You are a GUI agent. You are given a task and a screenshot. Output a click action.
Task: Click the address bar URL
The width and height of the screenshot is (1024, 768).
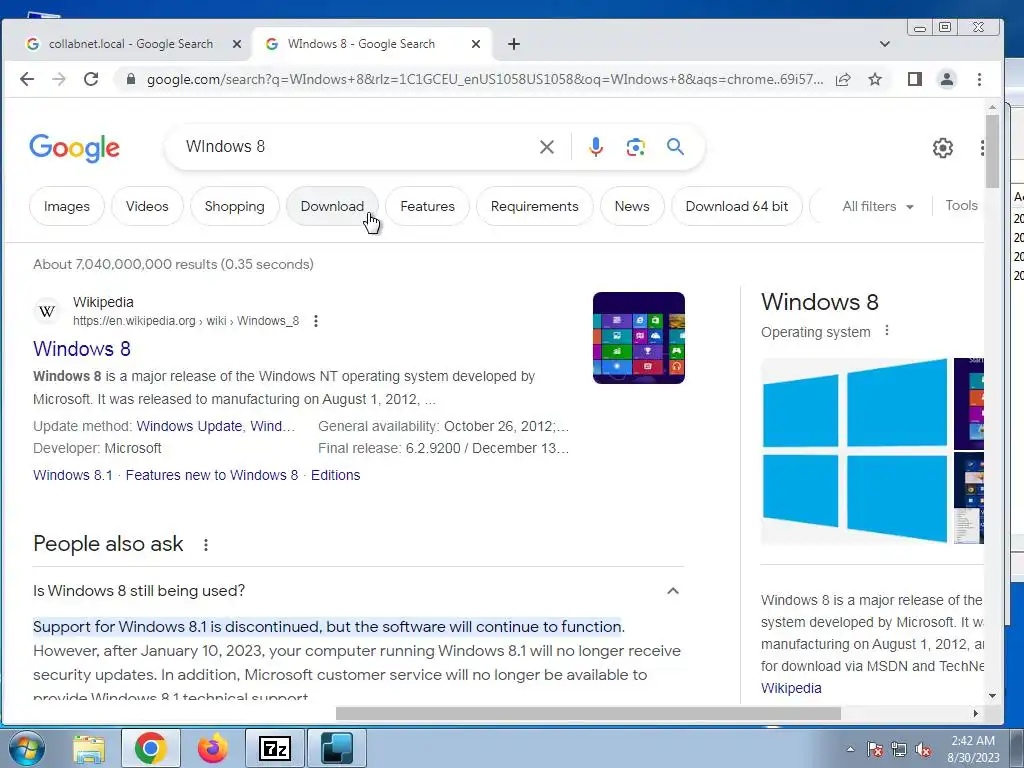(x=485, y=79)
